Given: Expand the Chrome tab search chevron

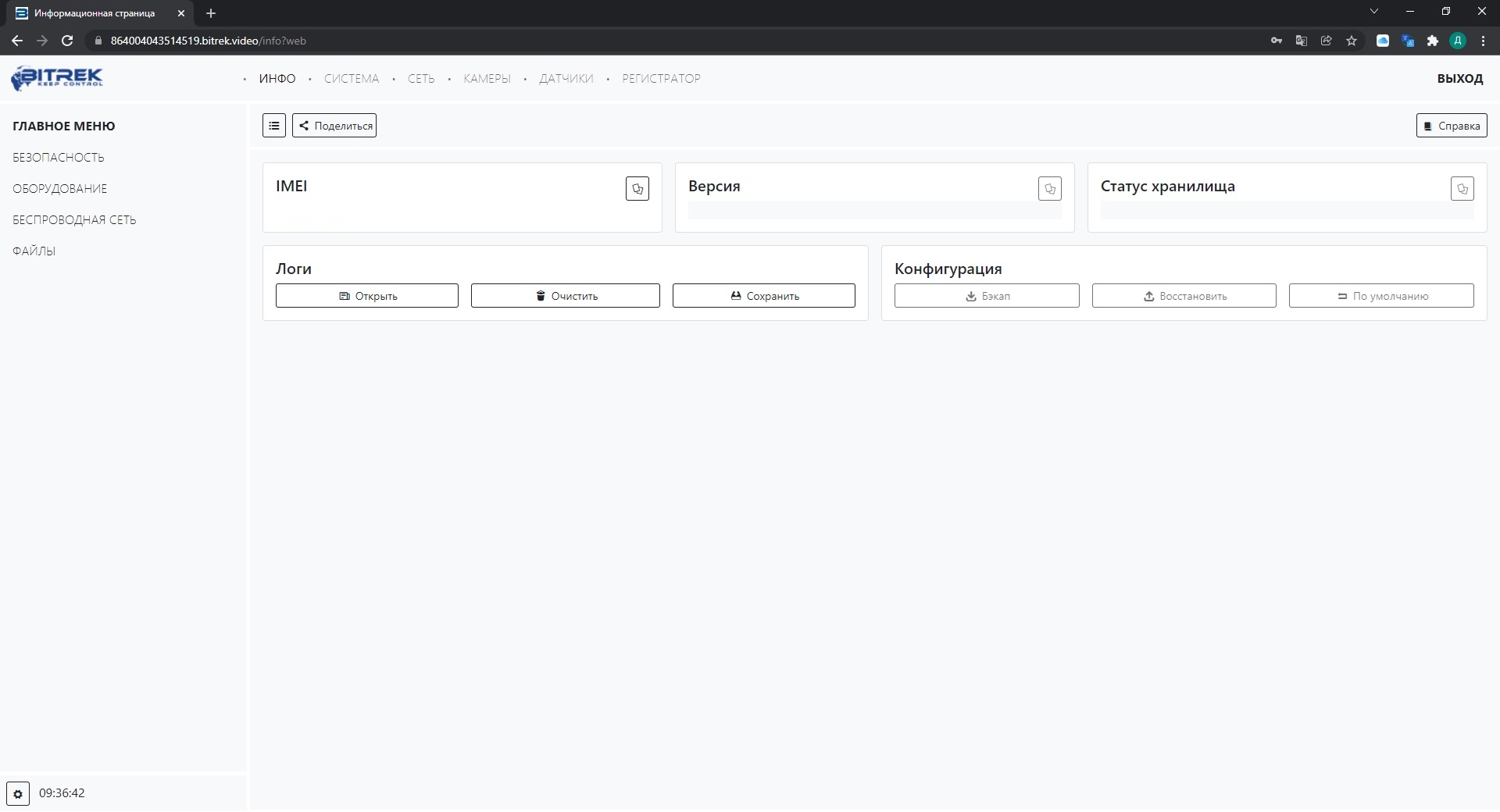Looking at the screenshot, I should [x=1374, y=12].
